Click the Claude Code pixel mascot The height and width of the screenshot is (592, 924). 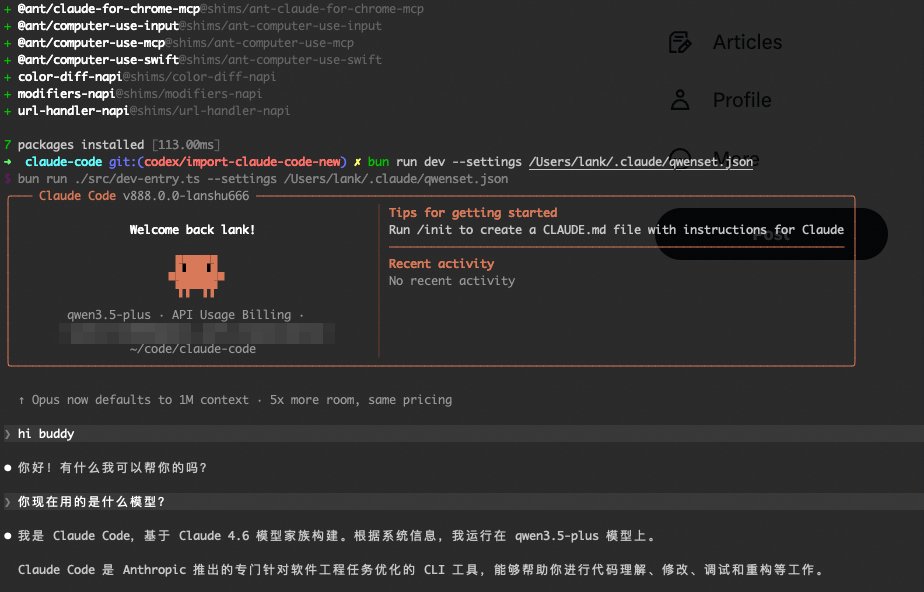(196, 275)
